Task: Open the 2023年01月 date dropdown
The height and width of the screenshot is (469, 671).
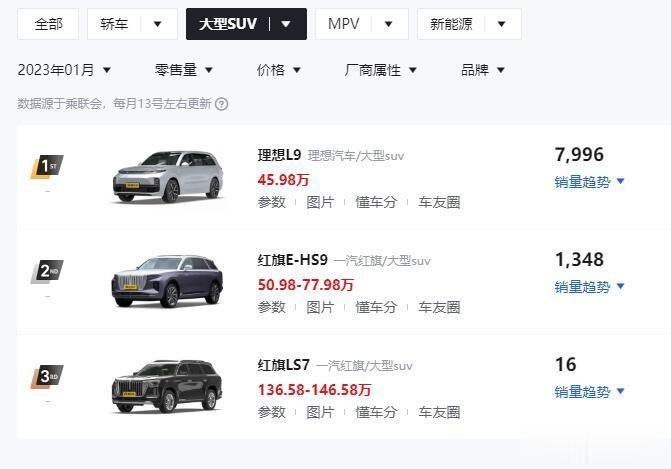Action: (x=64, y=70)
